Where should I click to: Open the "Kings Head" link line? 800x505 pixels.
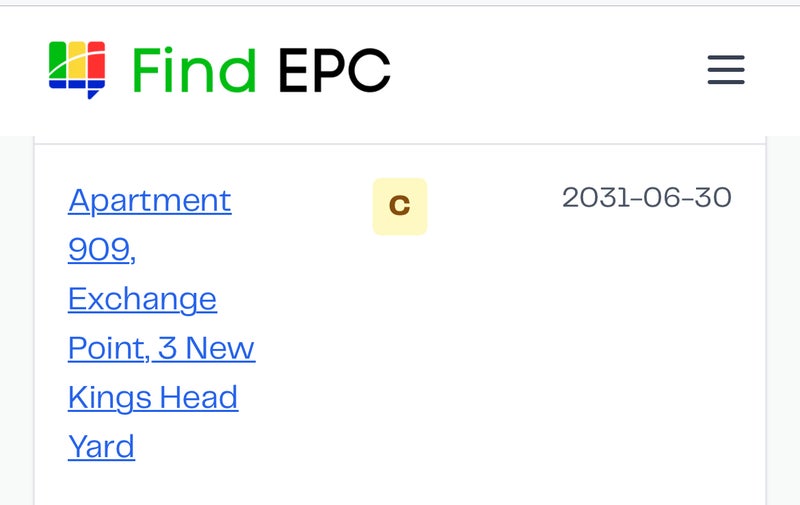[152, 397]
